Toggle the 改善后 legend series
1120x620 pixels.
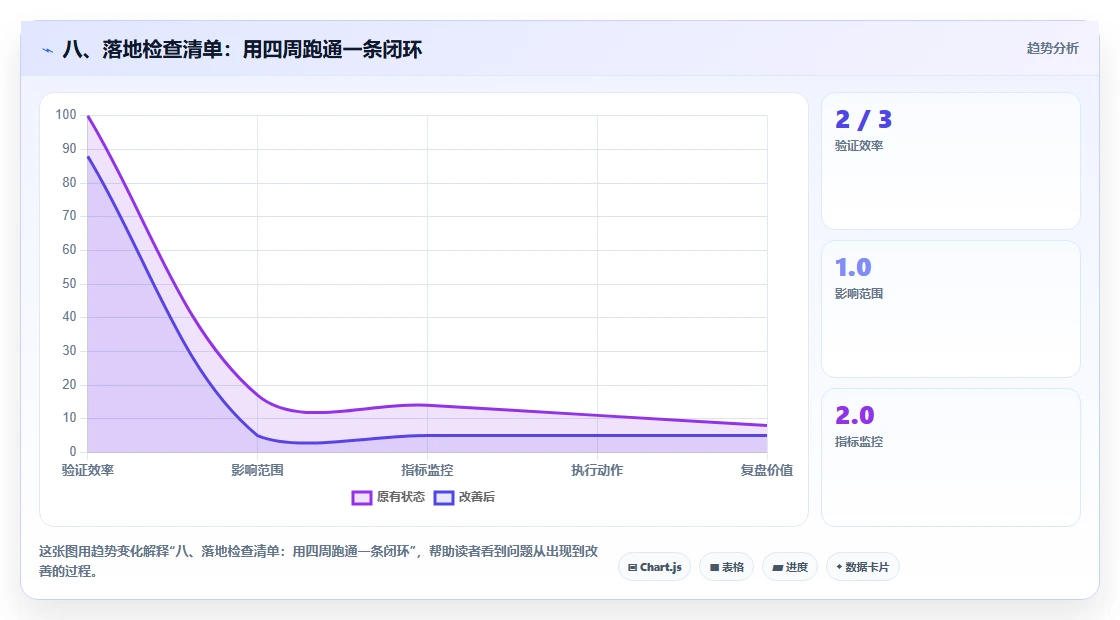(x=464, y=497)
